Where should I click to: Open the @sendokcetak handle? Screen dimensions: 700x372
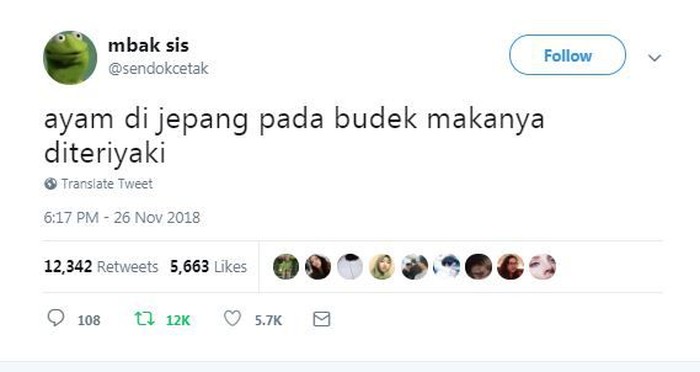[x=158, y=69]
